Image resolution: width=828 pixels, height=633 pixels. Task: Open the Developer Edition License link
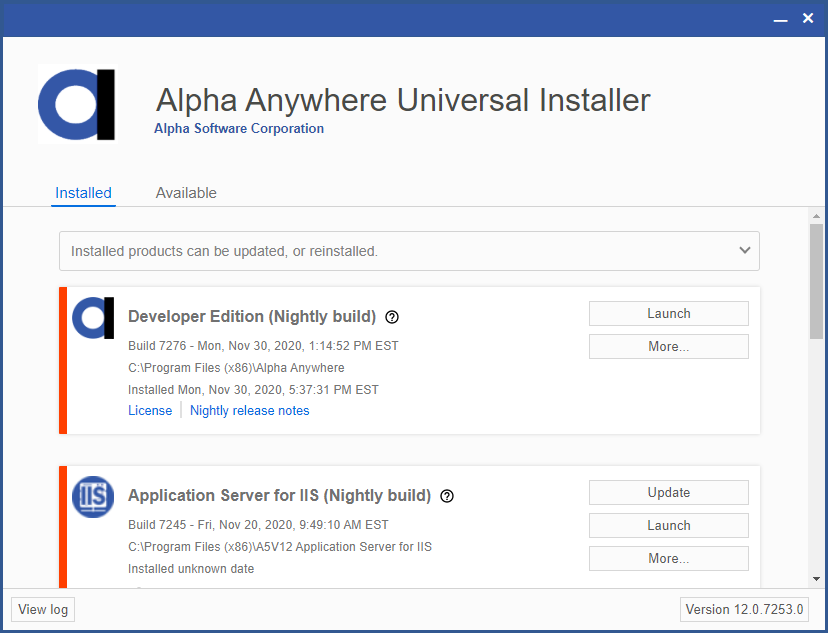pyautogui.click(x=150, y=410)
